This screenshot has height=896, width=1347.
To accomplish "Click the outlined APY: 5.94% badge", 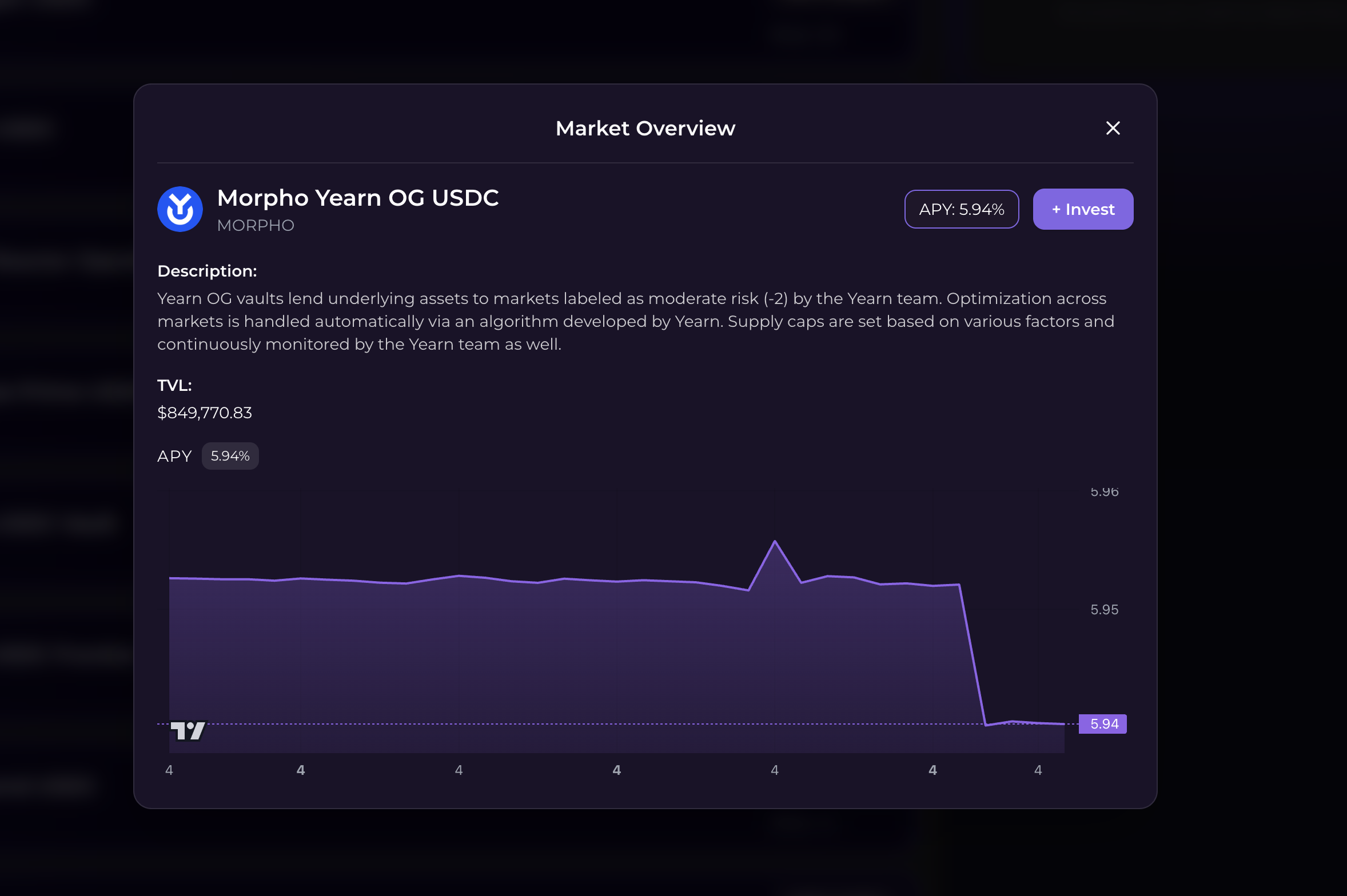I will pyautogui.click(x=961, y=209).
